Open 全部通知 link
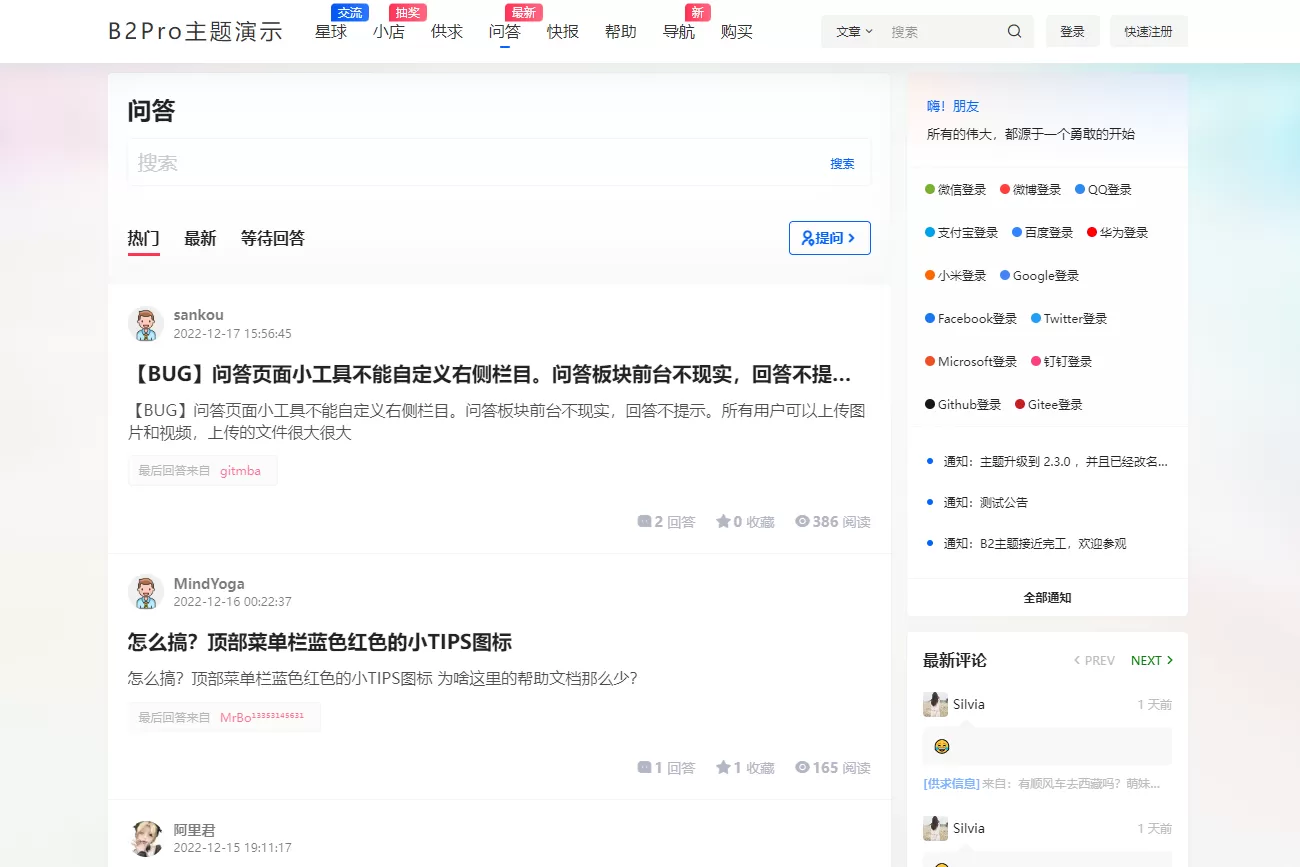This screenshot has width=1300, height=867. (x=1047, y=597)
